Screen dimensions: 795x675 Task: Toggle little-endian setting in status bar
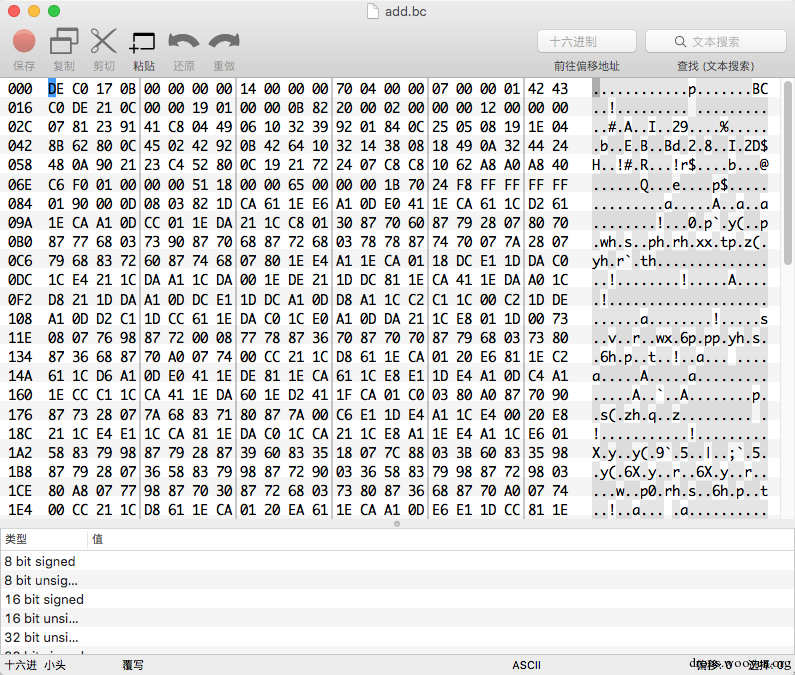point(55,665)
